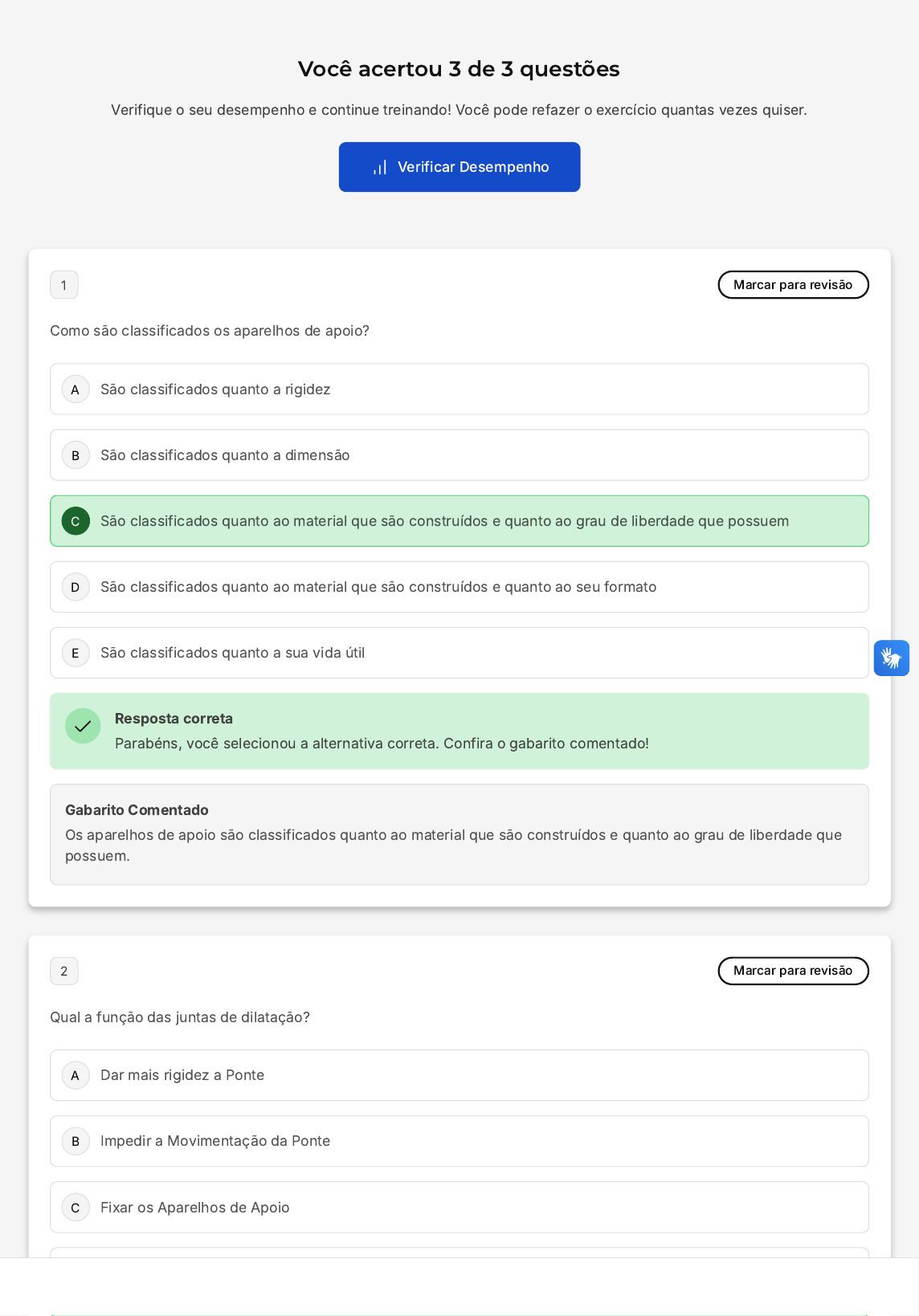919x1316 pixels.
Task: Choose answer 'Impedir a Movimentação da Ponte'
Action: click(x=215, y=1141)
